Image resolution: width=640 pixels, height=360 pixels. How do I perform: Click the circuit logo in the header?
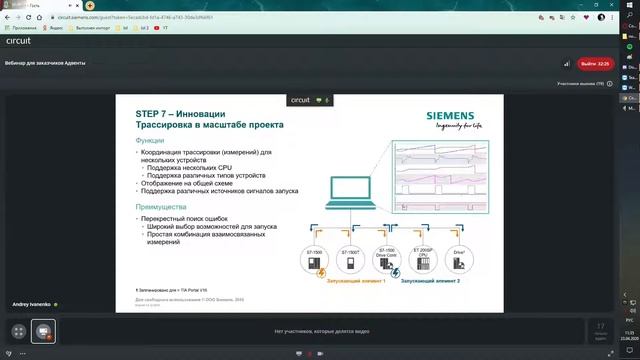pos(18,41)
